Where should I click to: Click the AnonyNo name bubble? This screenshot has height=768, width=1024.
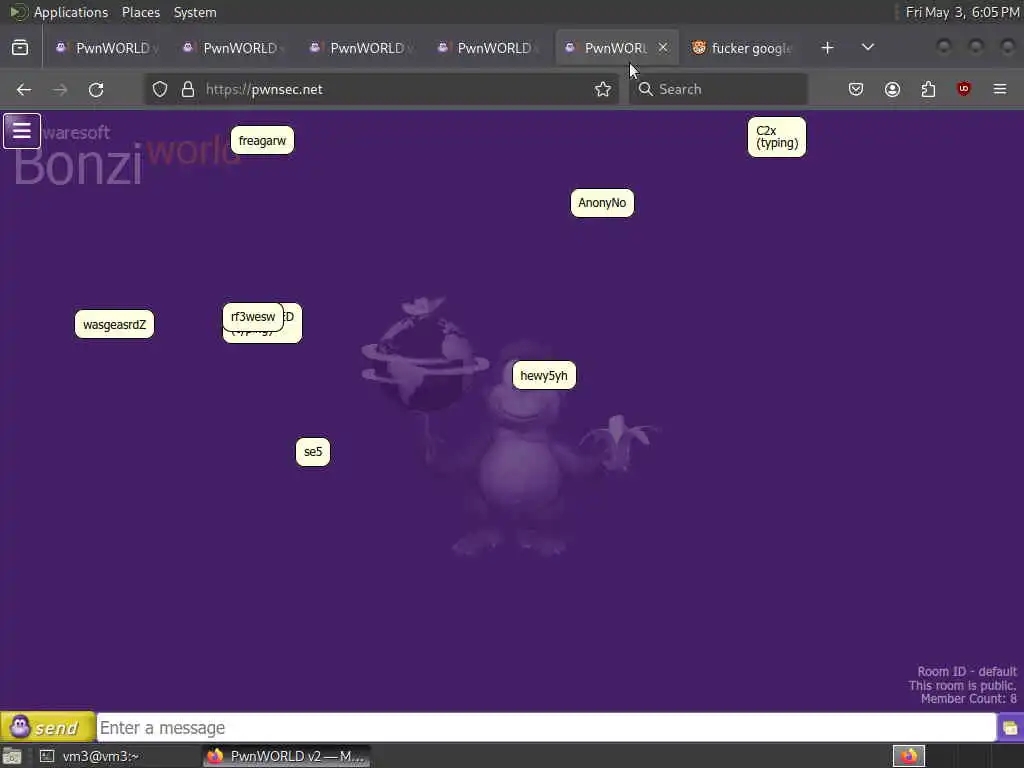(x=602, y=202)
